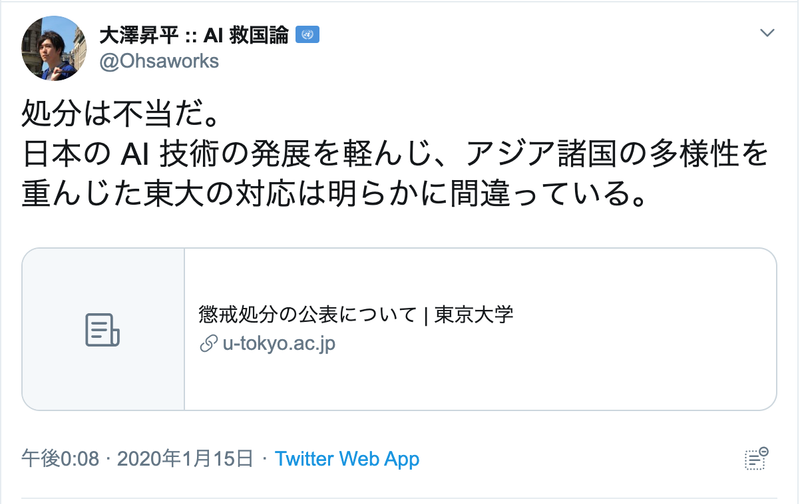Open the Twitter Web App source link
This screenshot has width=800, height=504.
[347, 459]
